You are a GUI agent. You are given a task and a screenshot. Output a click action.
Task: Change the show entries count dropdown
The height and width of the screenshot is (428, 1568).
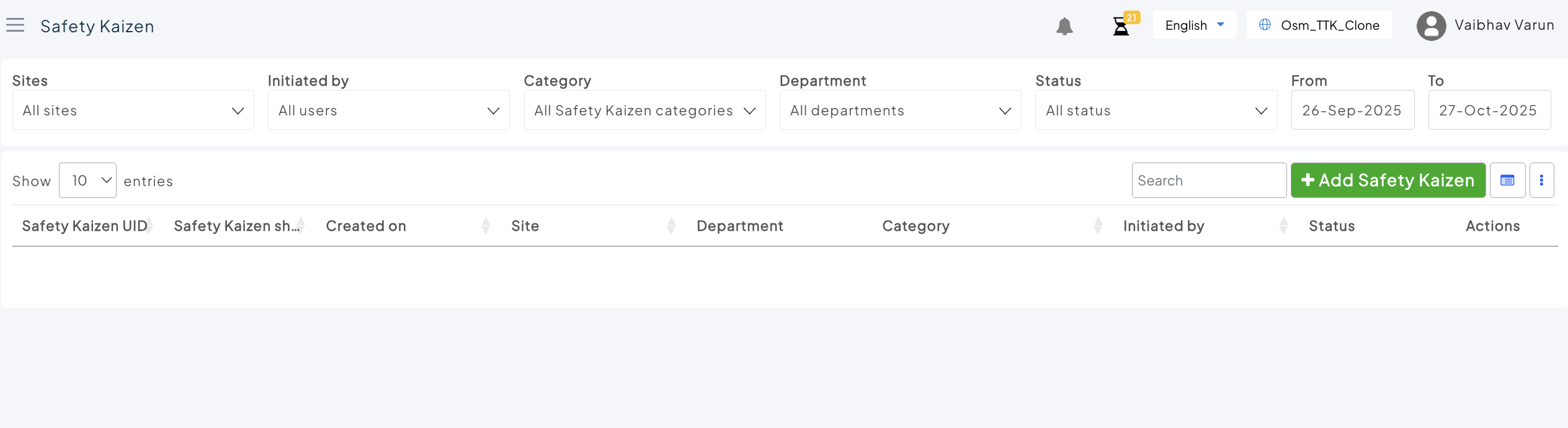[x=87, y=181]
